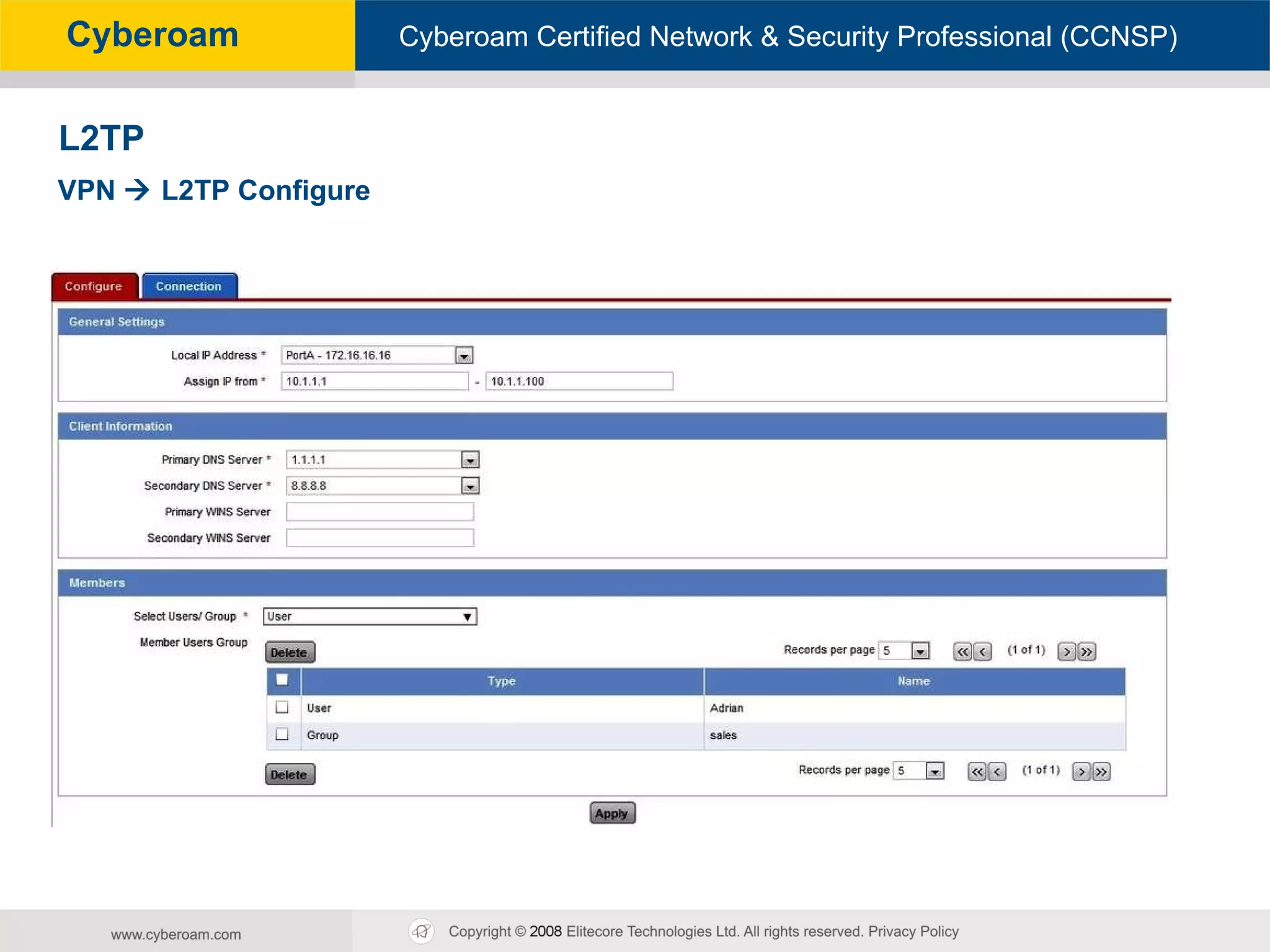Click the Assign IP end field 10.1.1.100
Viewport: 1270px width, 952px height.
coord(579,381)
